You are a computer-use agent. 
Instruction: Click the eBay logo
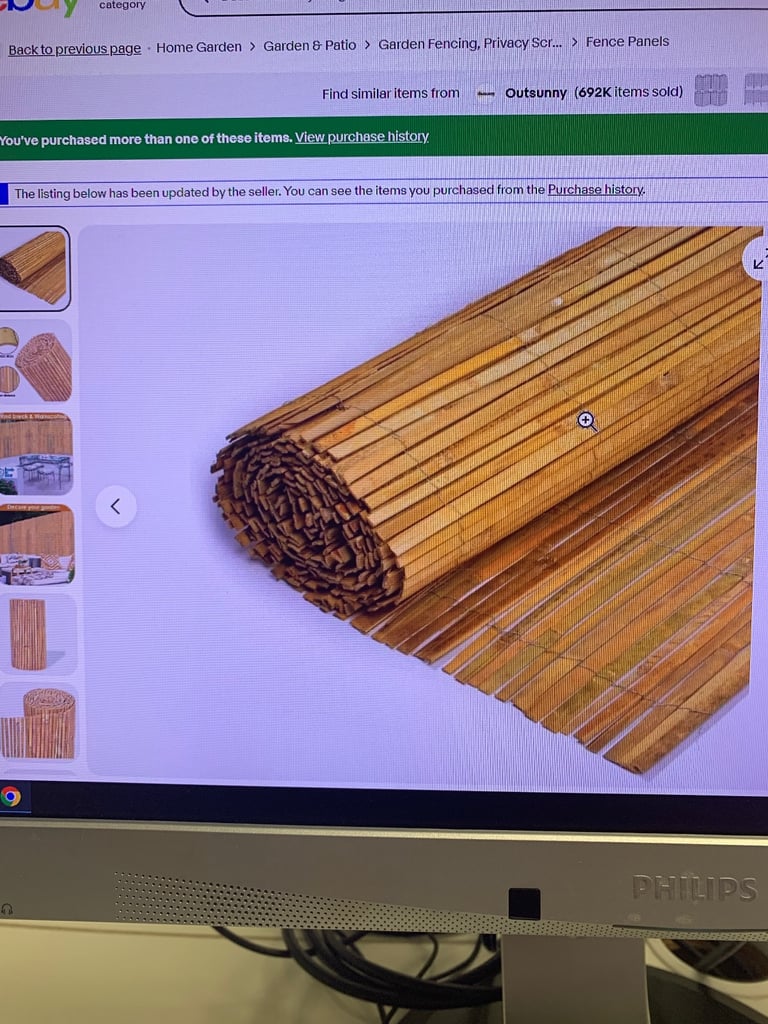tap(39, 7)
